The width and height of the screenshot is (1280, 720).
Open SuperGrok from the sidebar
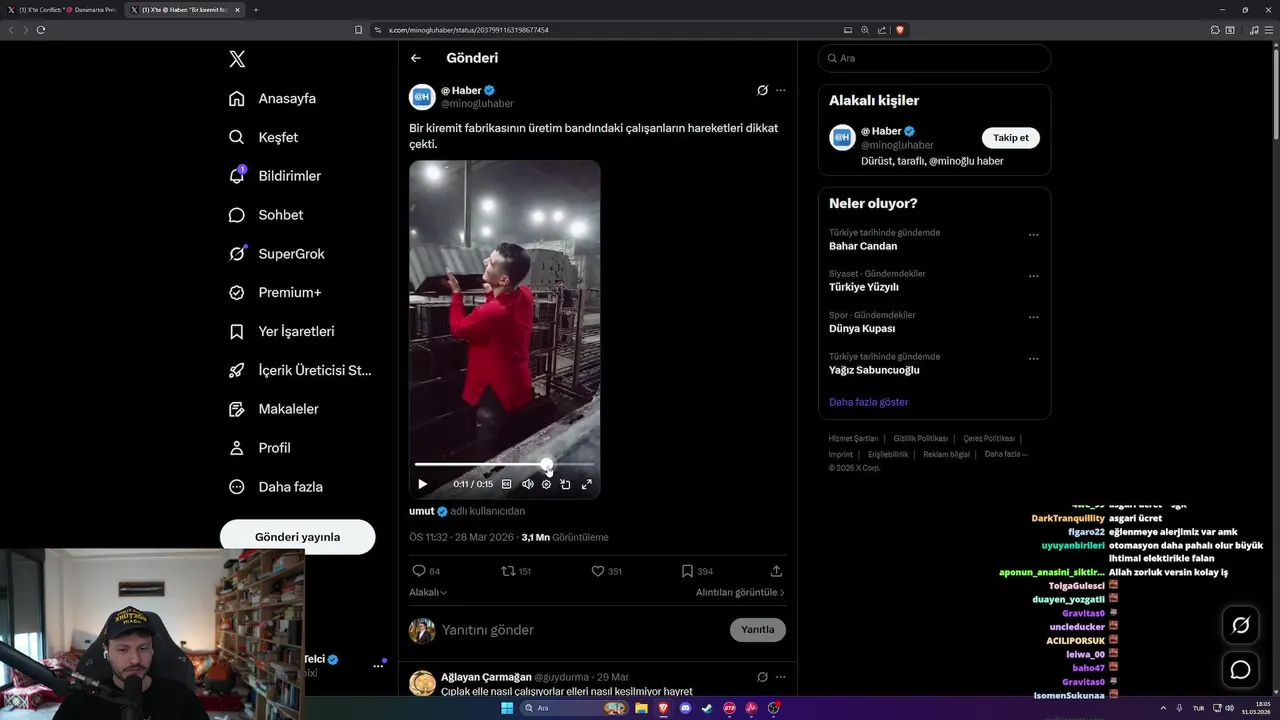(x=277, y=254)
